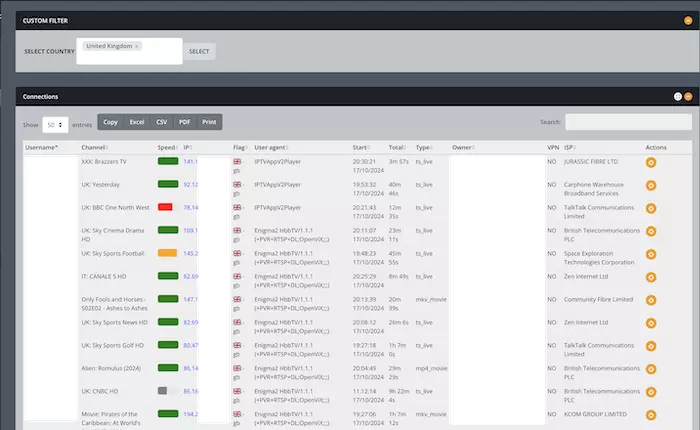This screenshot has height=430, width=700.
Task: Click the white circle icon in Connections header
Action: click(677, 96)
